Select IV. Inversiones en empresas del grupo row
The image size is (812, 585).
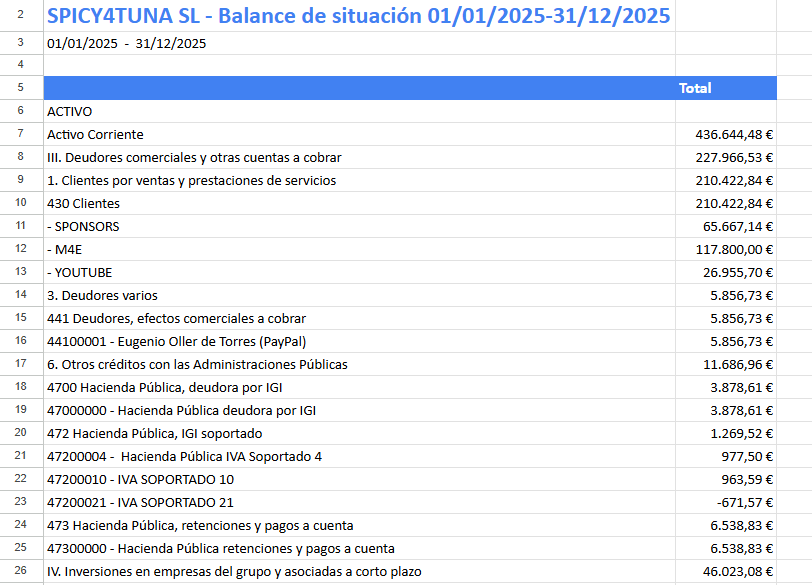359,571
